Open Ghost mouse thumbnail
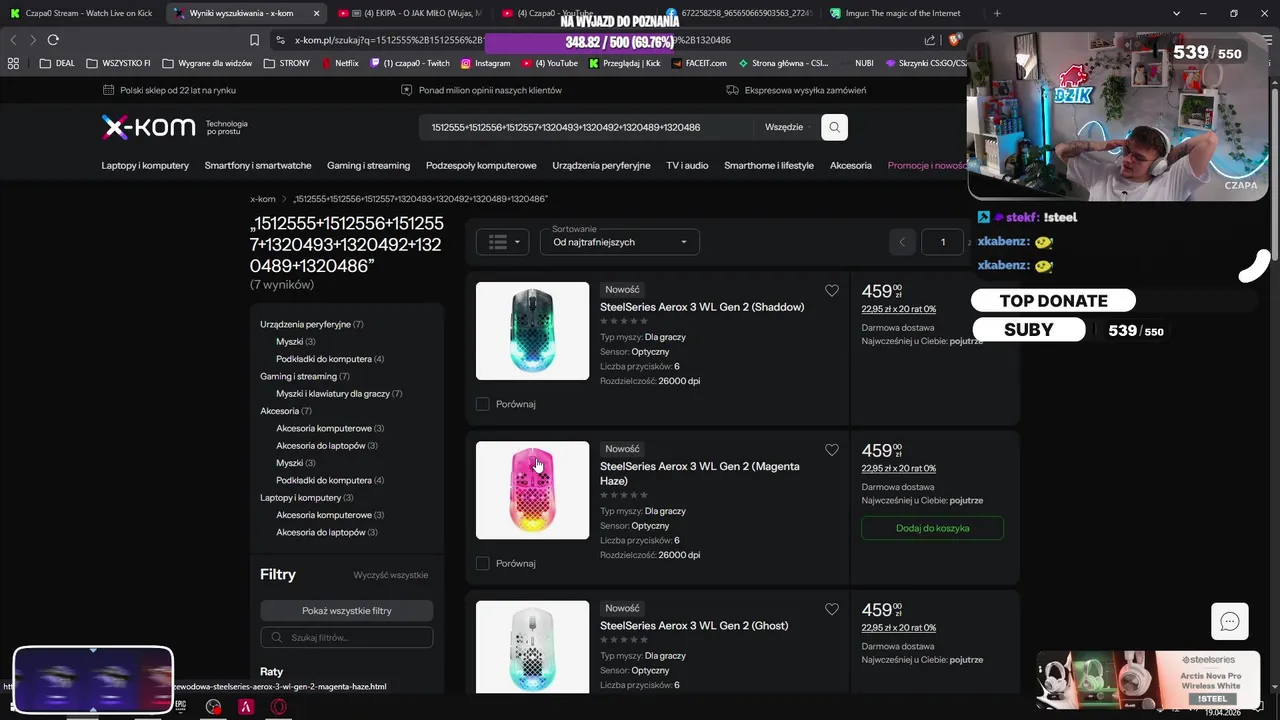This screenshot has height=720, width=1280. [532, 646]
